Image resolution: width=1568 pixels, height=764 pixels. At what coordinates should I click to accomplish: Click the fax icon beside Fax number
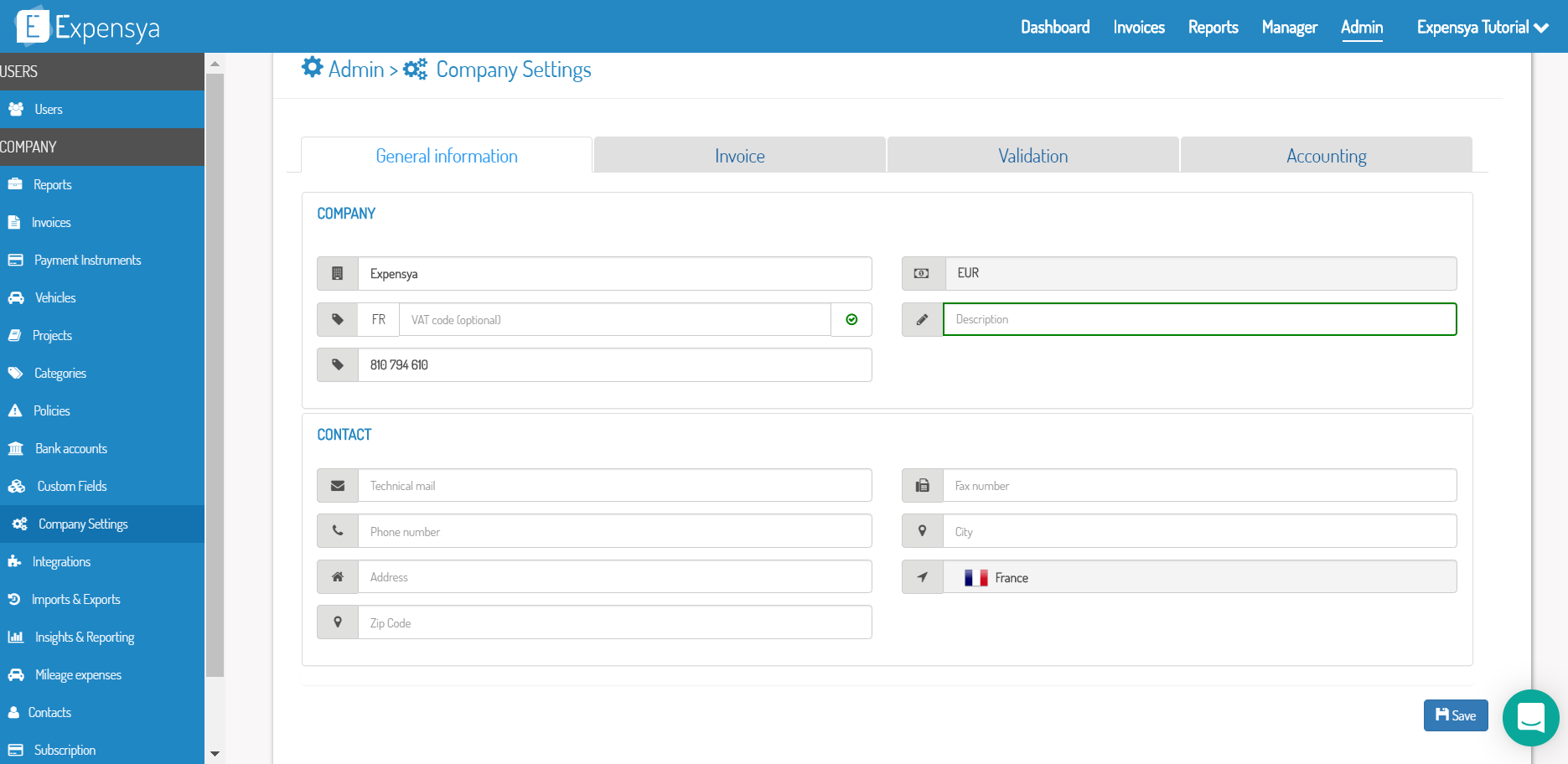tap(922, 486)
